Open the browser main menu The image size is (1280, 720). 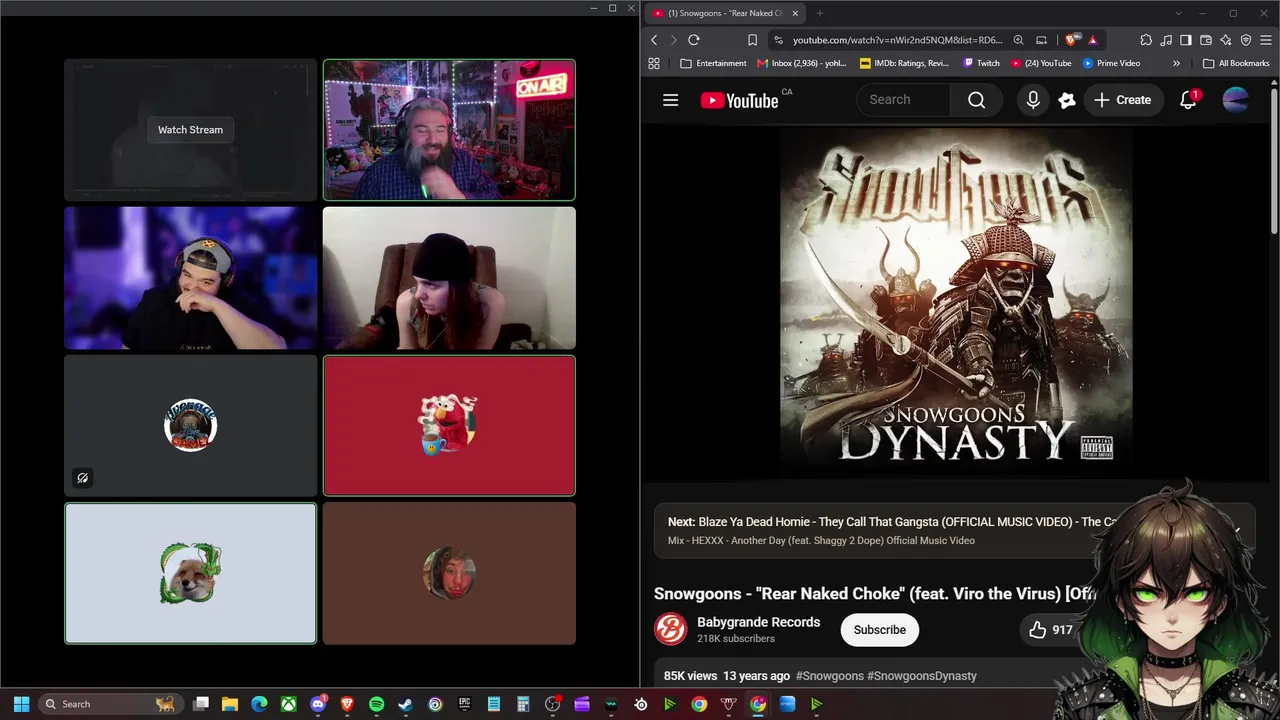tap(1266, 40)
